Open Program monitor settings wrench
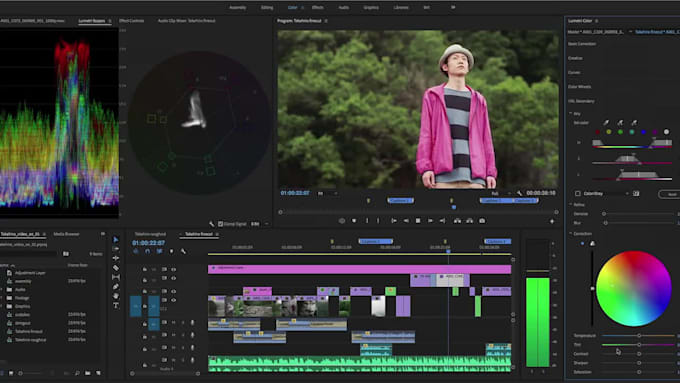This screenshot has height=383, width=680. [x=520, y=193]
